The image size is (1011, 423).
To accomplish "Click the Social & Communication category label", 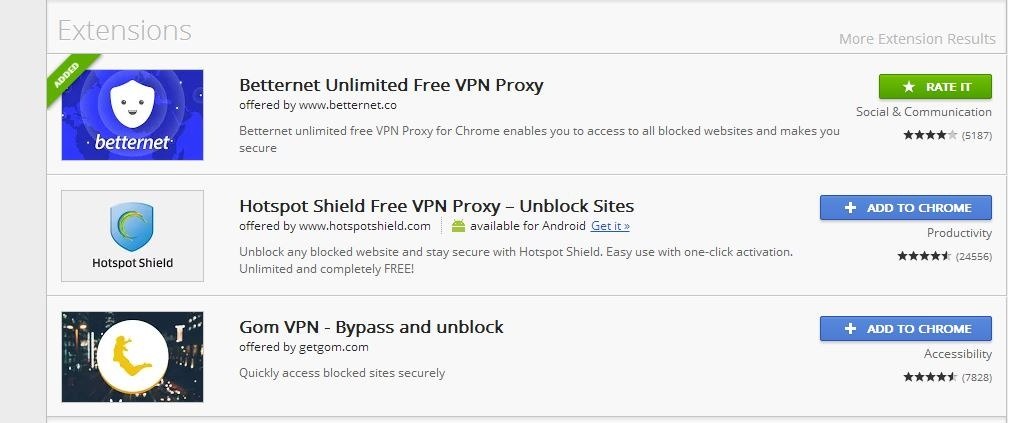I will click(x=923, y=112).
